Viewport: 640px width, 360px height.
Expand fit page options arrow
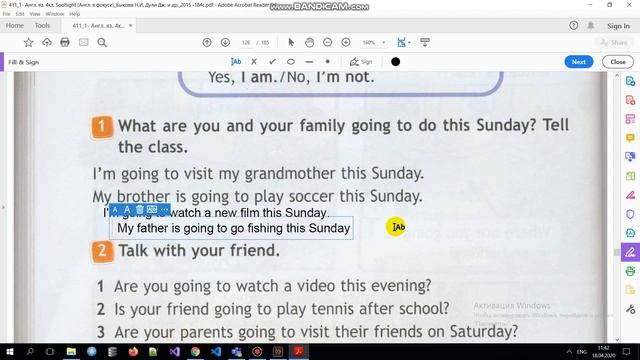[x=409, y=42]
